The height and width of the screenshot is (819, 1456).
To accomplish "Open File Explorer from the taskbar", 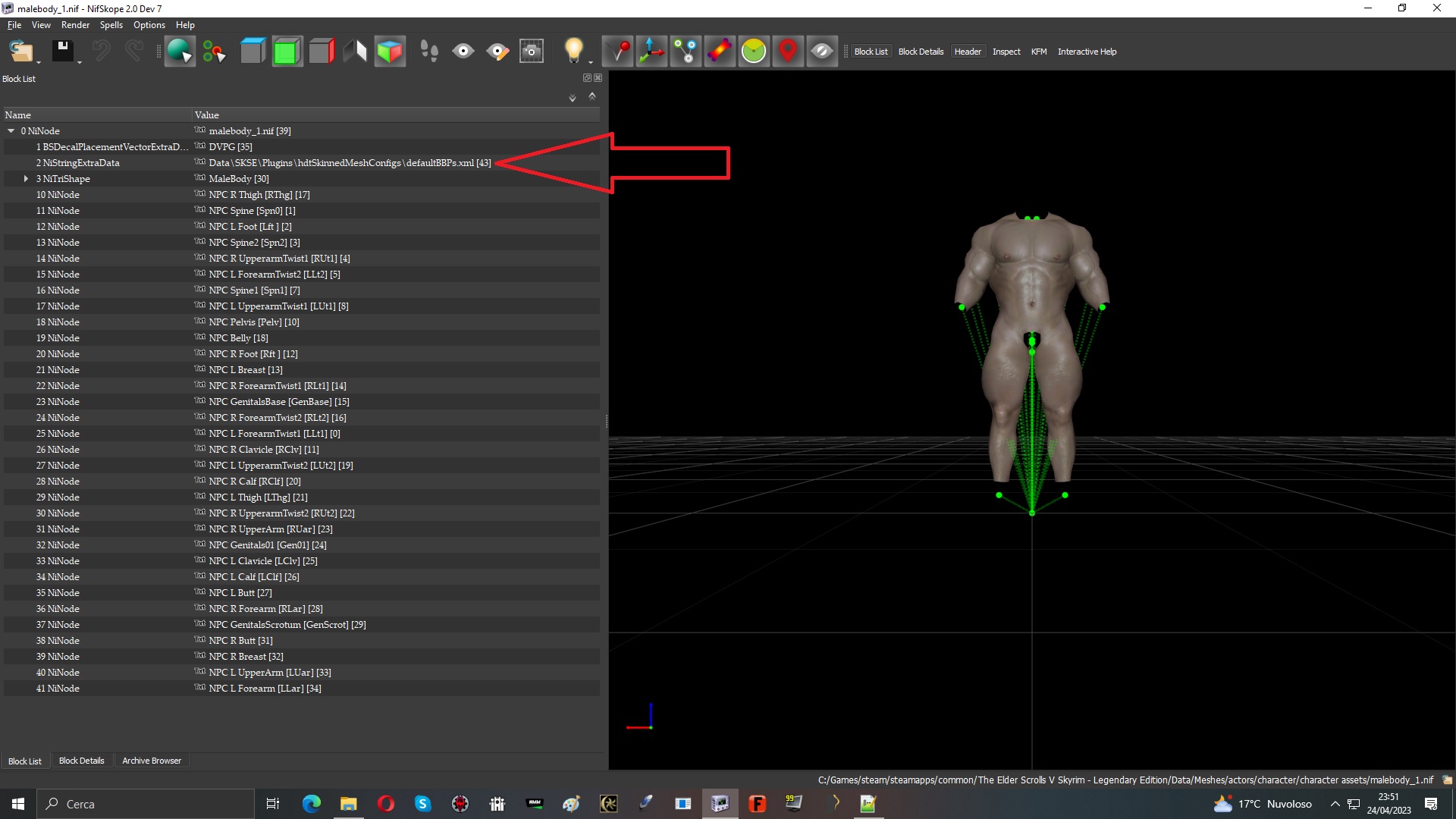I will (348, 804).
